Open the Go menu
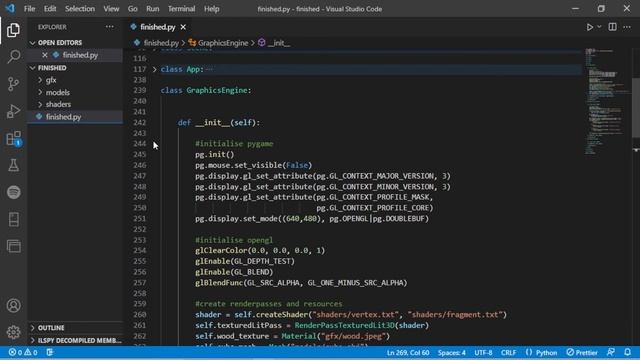 point(132,9)
